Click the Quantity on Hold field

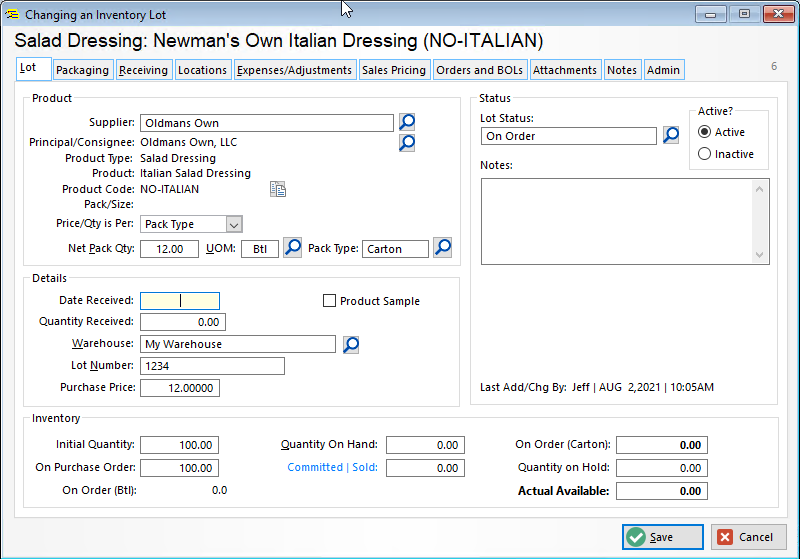coord(662,468)
